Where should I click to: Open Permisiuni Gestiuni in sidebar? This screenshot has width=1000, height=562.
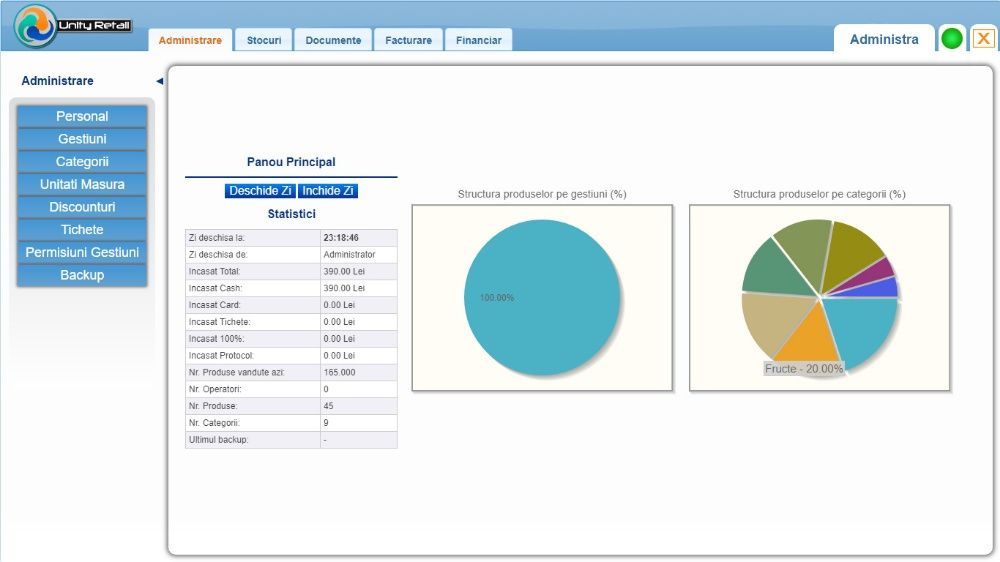pyautogui.click(x=82, y=253)
